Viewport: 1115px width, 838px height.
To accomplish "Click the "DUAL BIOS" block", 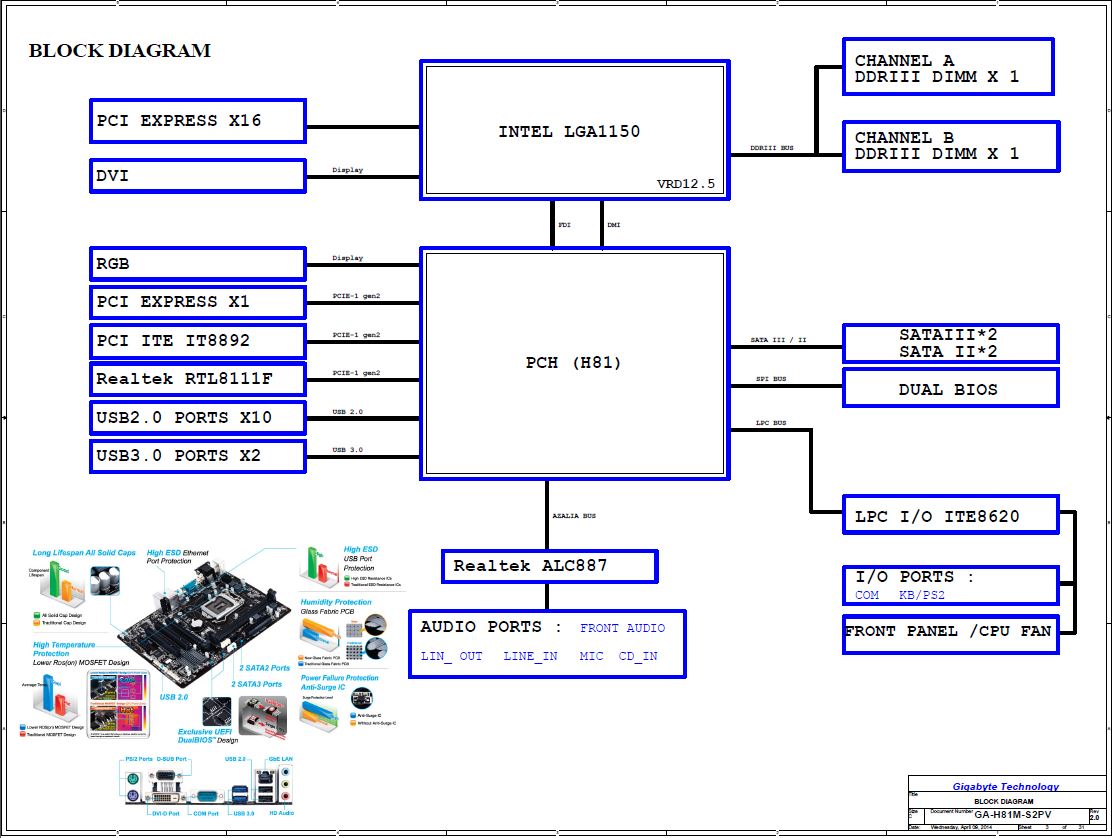I will [950, 388].
